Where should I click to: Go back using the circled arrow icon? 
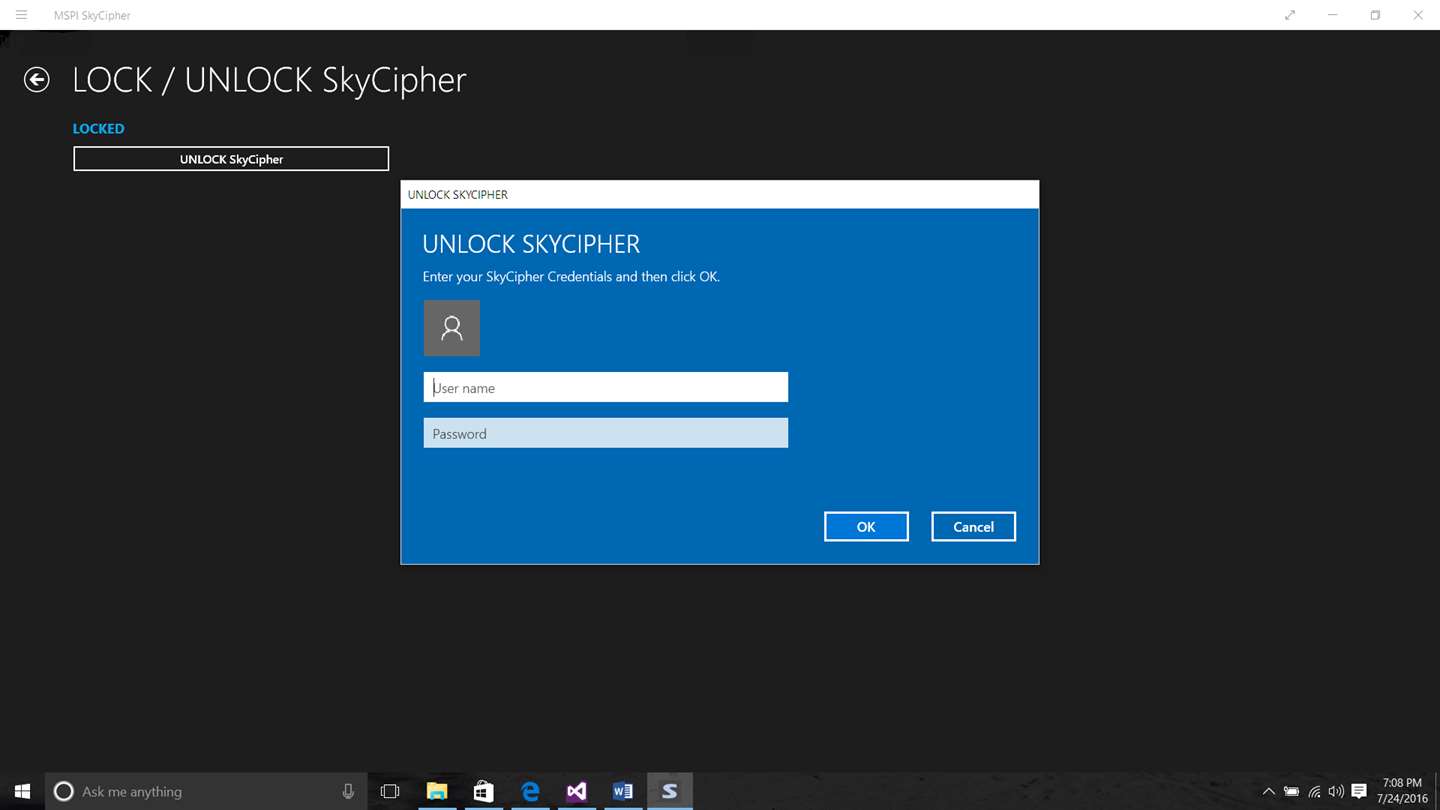tap(37, 80)
